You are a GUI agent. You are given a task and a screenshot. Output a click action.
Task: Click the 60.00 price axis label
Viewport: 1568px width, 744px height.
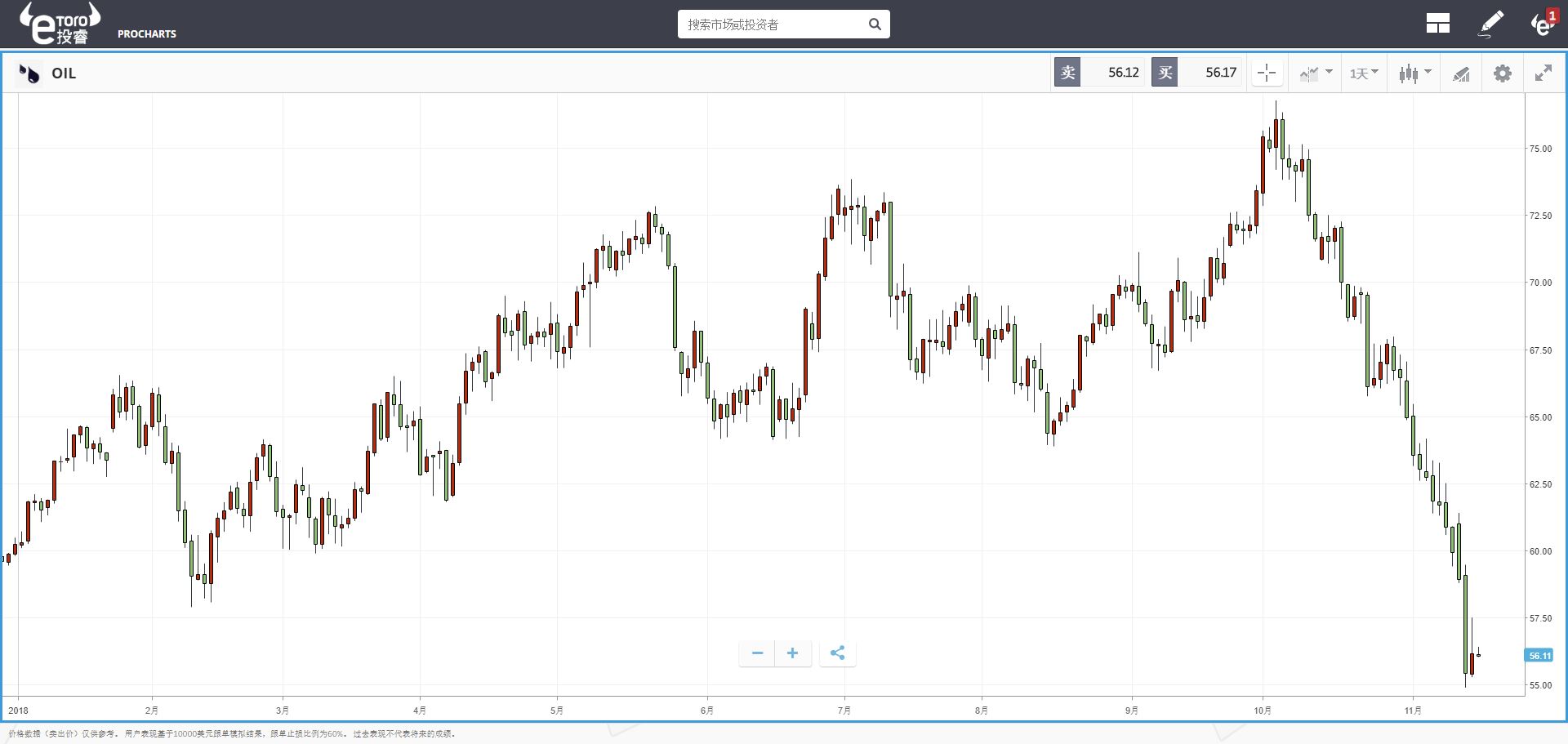tap(1540, 551)
